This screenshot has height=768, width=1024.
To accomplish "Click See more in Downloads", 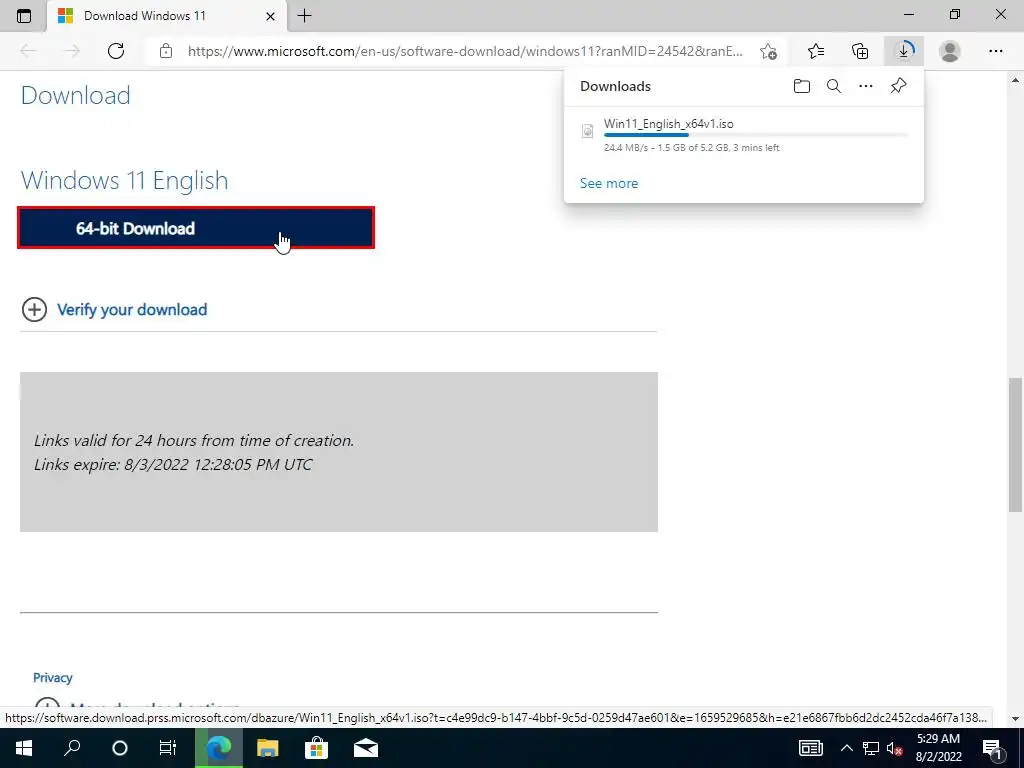I will pos(609,184).
